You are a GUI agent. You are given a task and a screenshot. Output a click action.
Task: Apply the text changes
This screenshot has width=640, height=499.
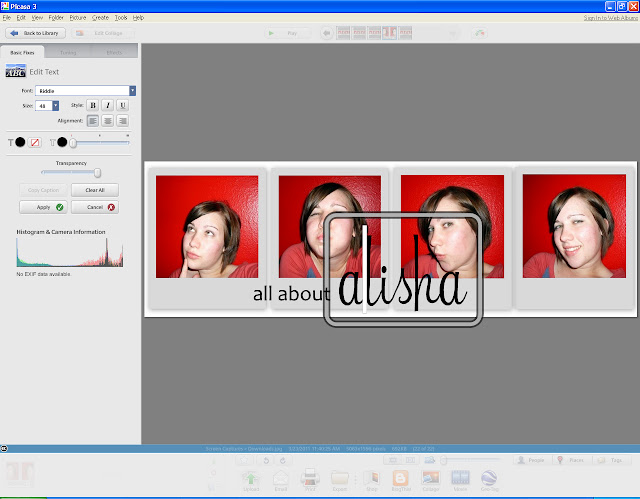43,207
